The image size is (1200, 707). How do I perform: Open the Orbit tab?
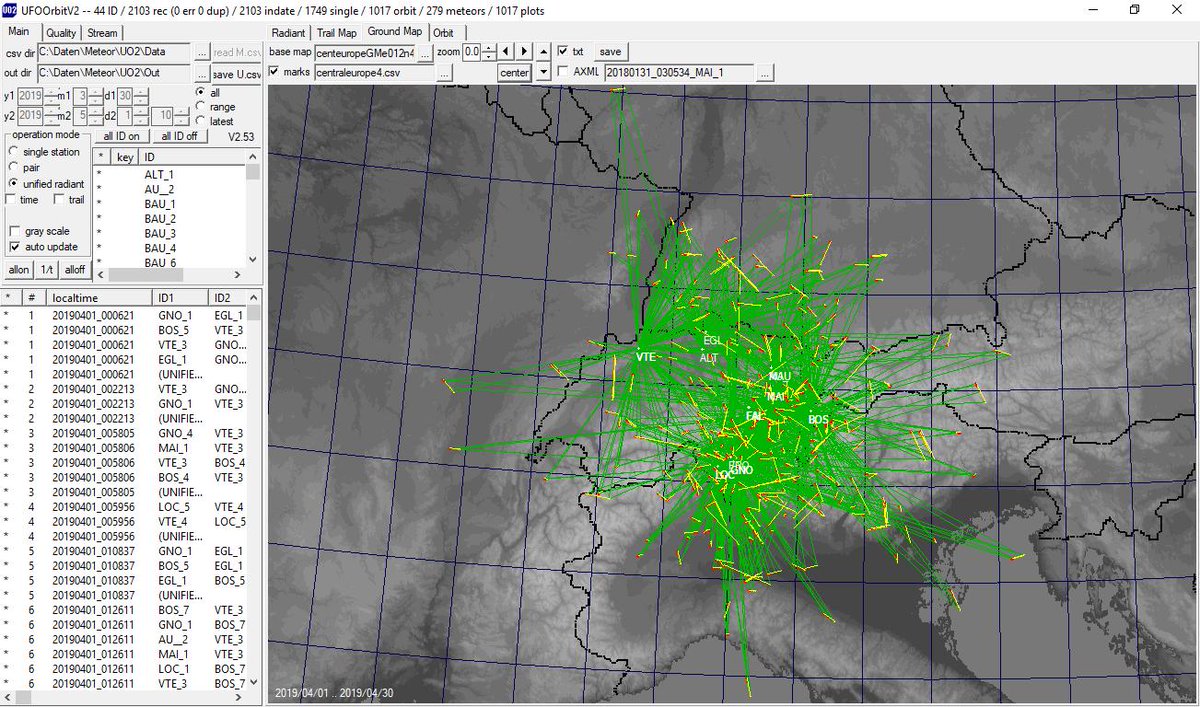click(443, 33)
